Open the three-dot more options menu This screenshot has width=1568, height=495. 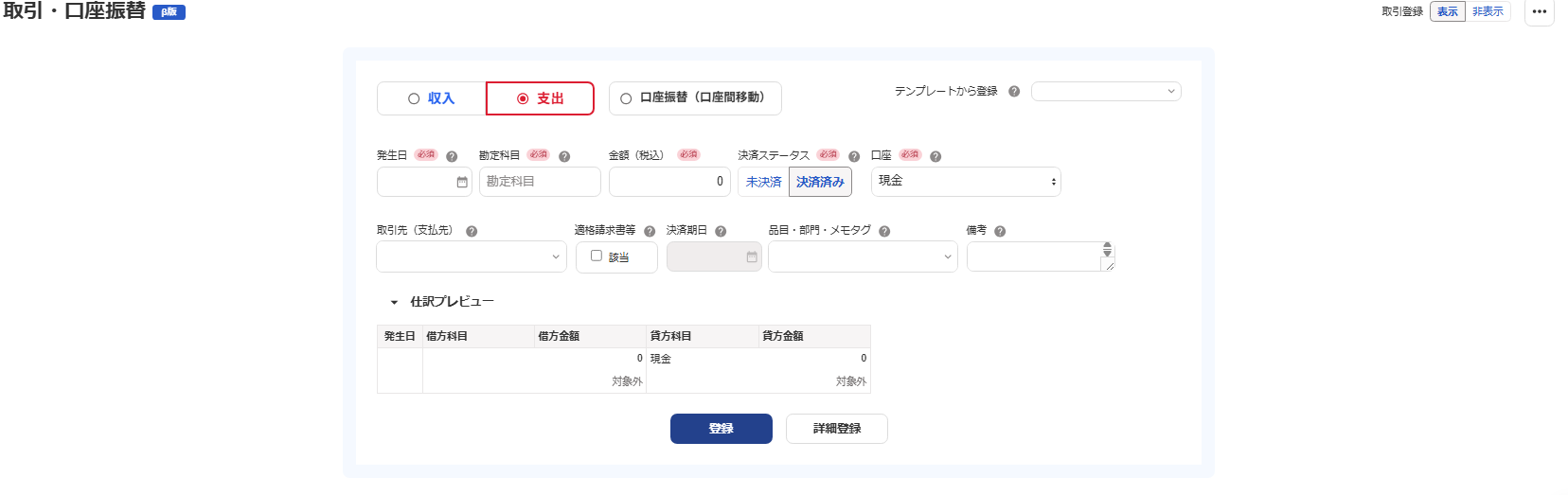(1539, 12)
